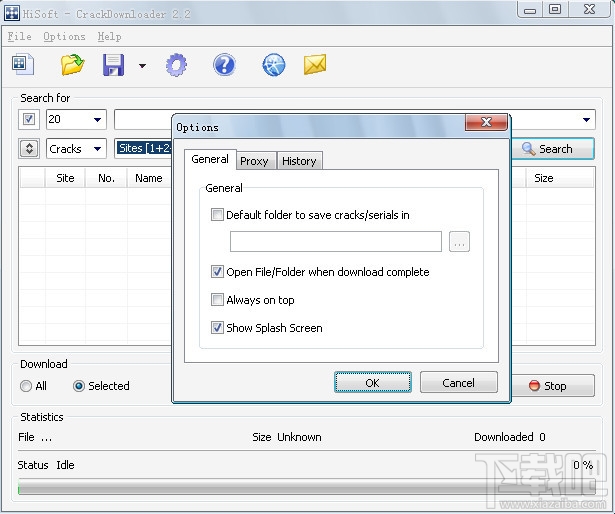The width and height of the screenshot is (615, 514).
Task: Click the new document toolbar icon
Action: [23, 64]
